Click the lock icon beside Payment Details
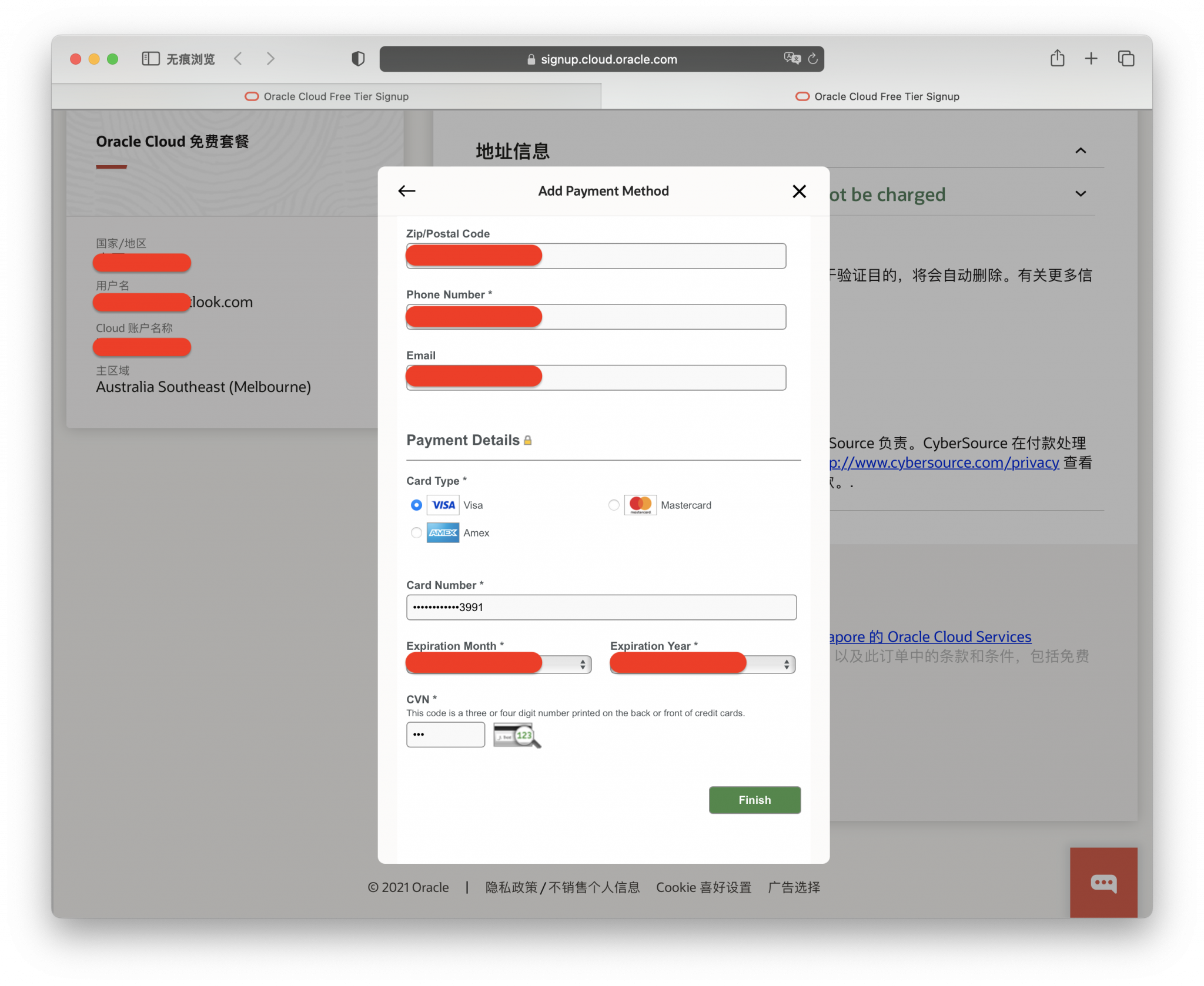1204x986 pixels. point(527,440)
